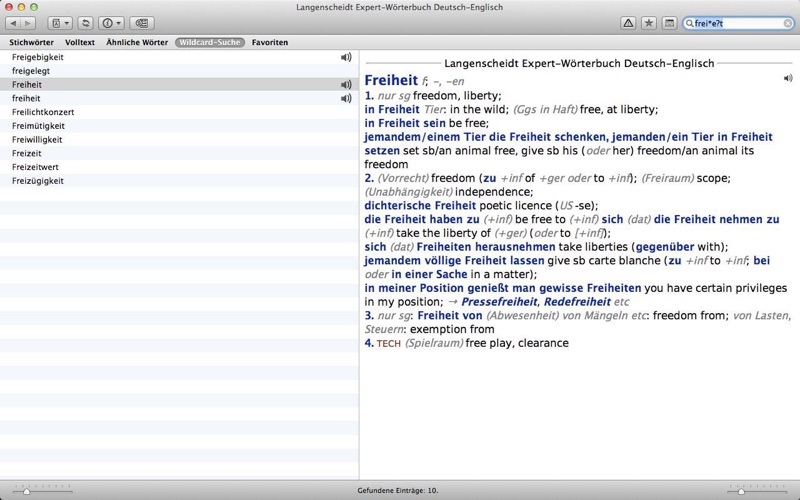Image resolution: width=800 pixels, height=500 pixels.
Task: Select Freigebigkeit in the results list
Action: point(179,57)
